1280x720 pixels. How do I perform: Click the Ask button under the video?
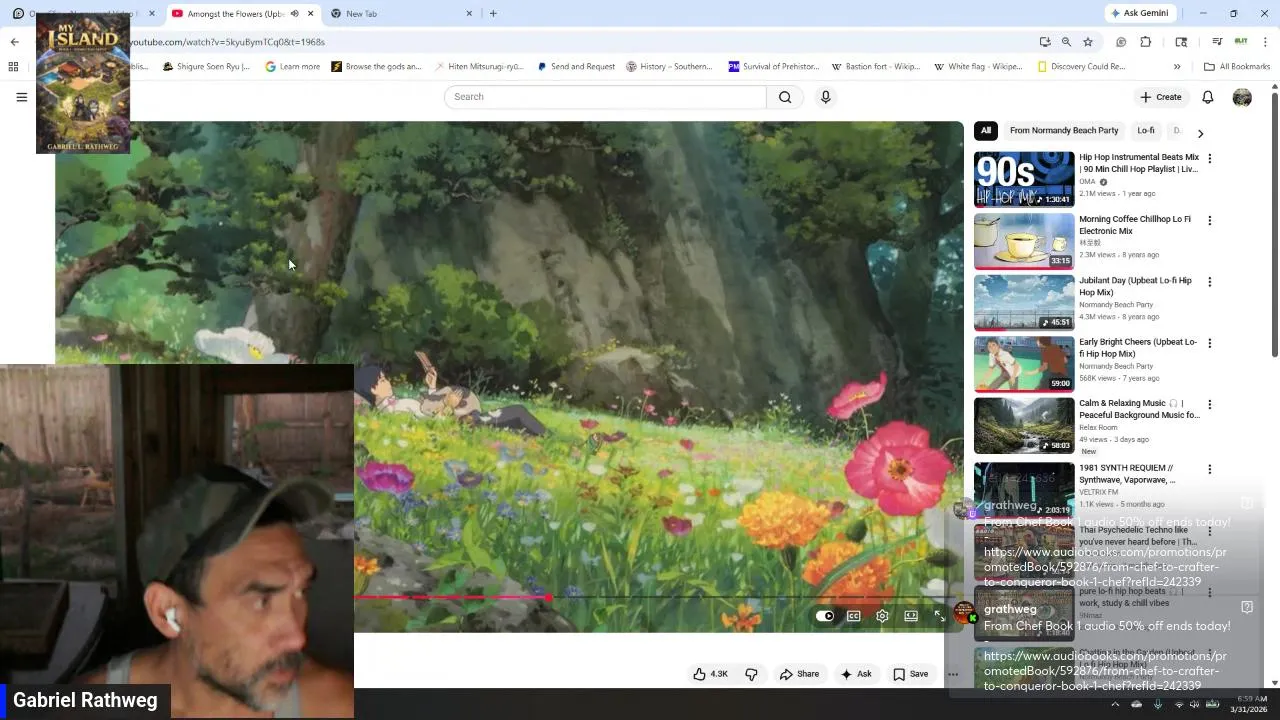pyautogui.click(x=856, y=674)
